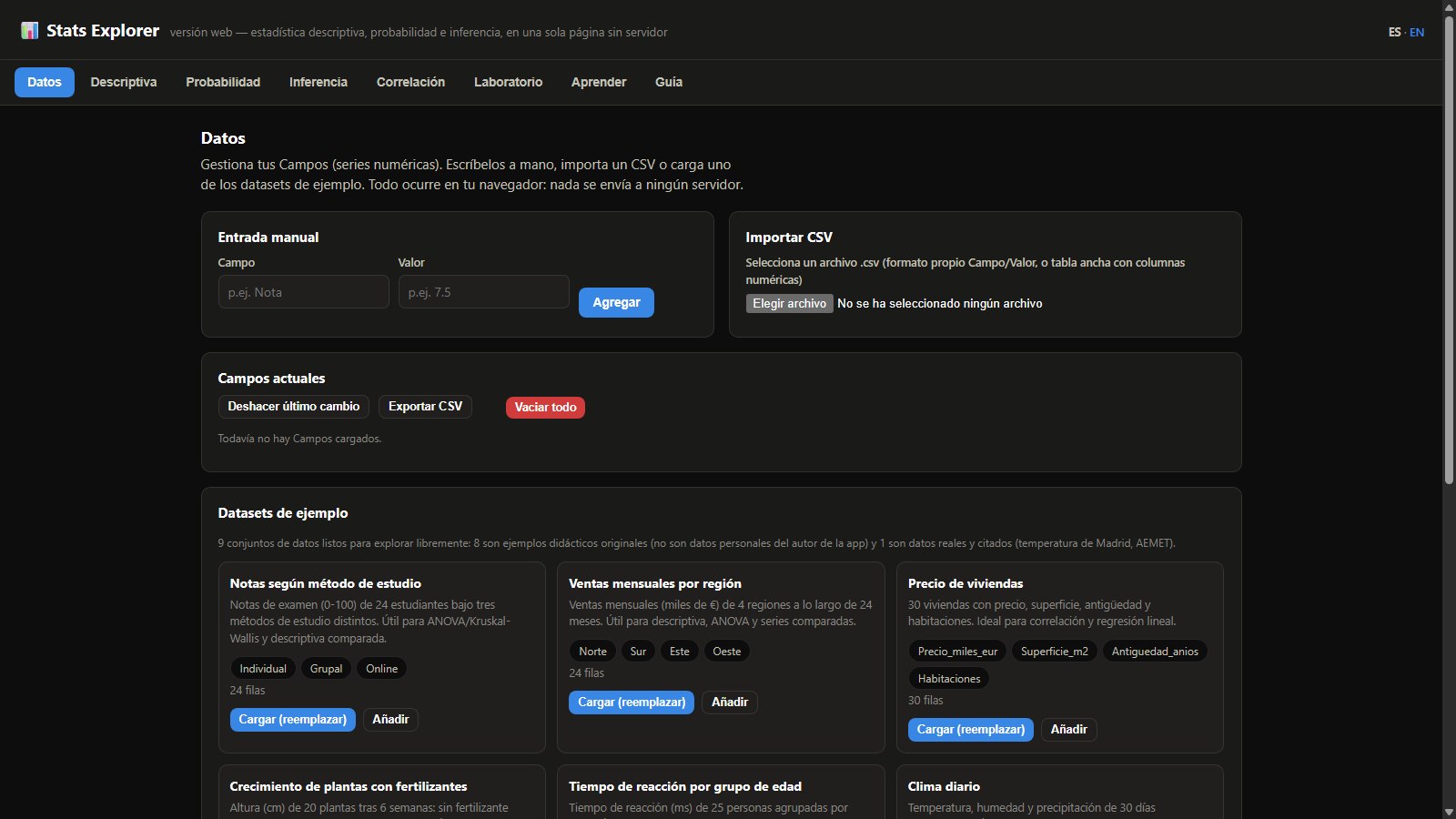1456x819 pixels.
Task: Click the page vertical scrollbar thumb
Action: [x=1449, y=250]
